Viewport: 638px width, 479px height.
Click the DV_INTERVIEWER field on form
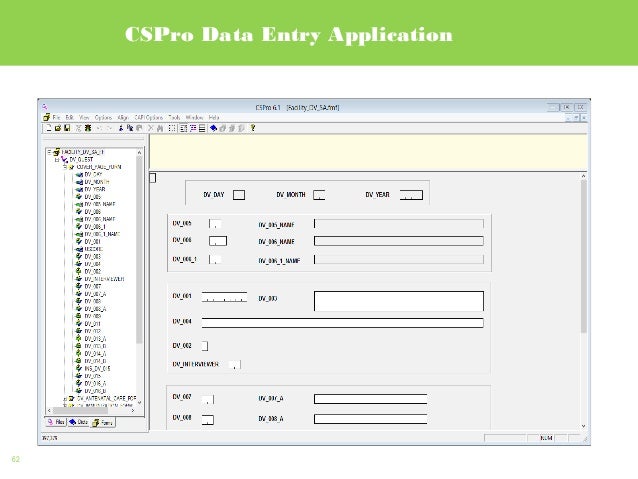235,365
